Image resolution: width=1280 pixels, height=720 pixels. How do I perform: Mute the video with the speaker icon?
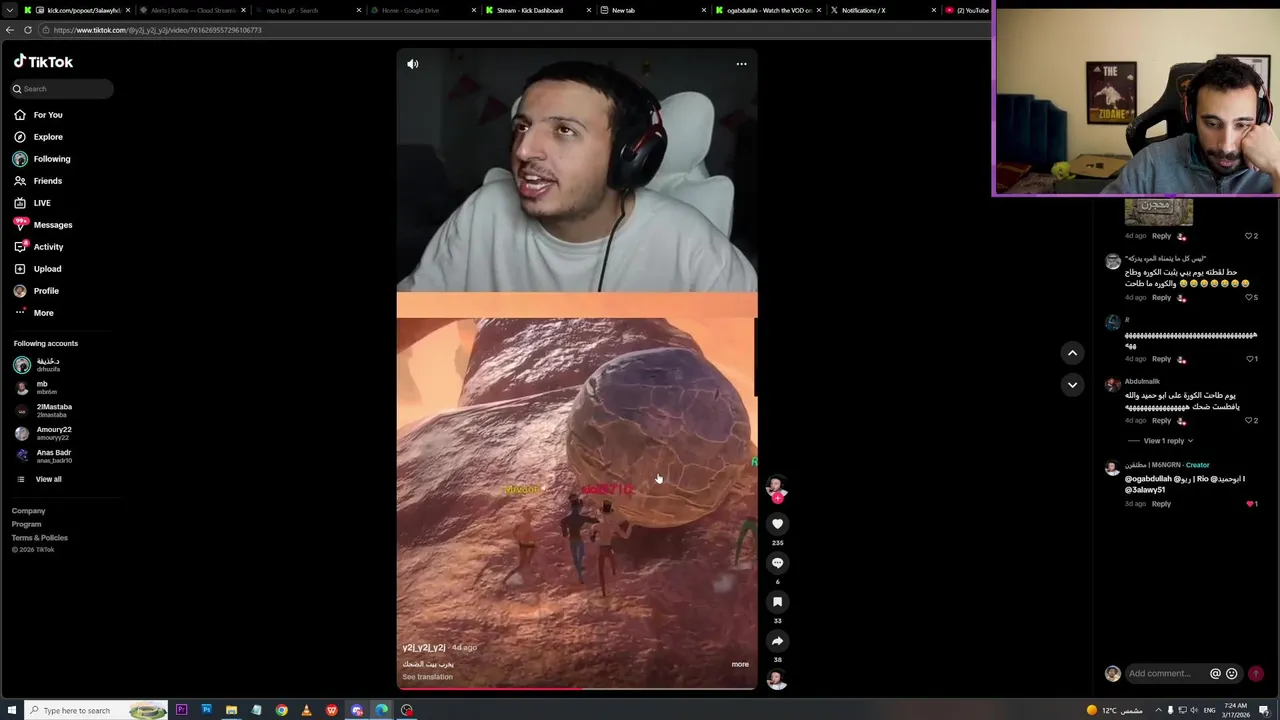click(x=413, y=64)
